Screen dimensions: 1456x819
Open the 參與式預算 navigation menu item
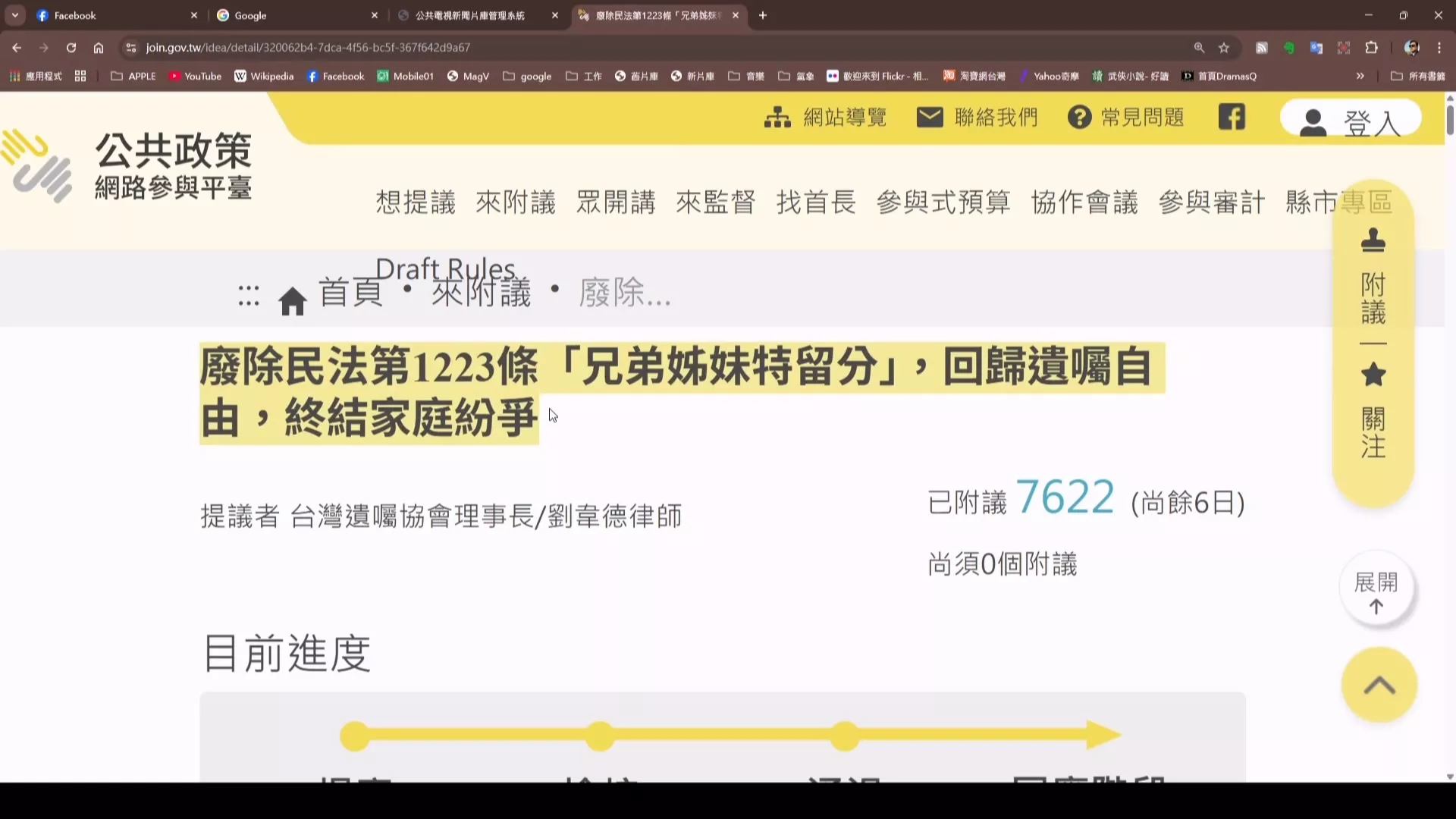coord(943,202)
